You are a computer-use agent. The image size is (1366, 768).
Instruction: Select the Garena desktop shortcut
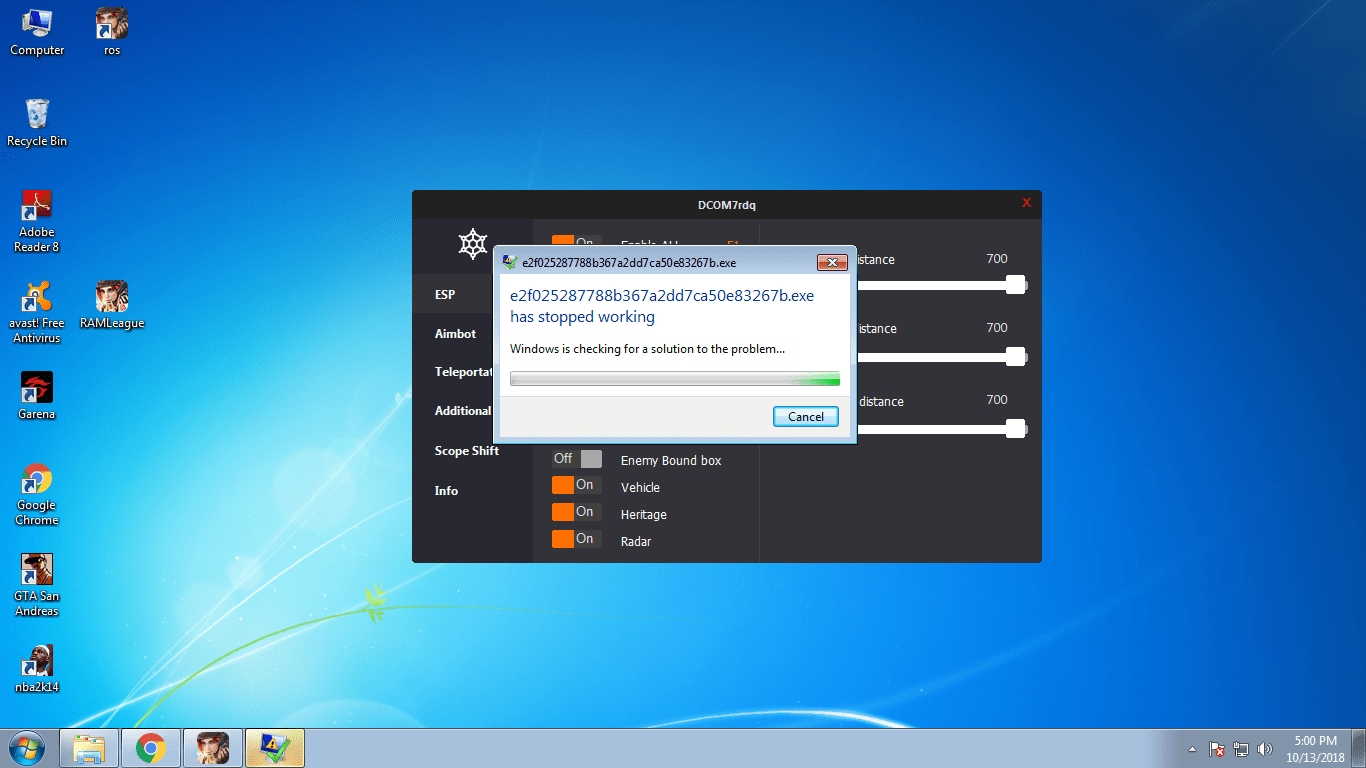(x=37, y=396)
